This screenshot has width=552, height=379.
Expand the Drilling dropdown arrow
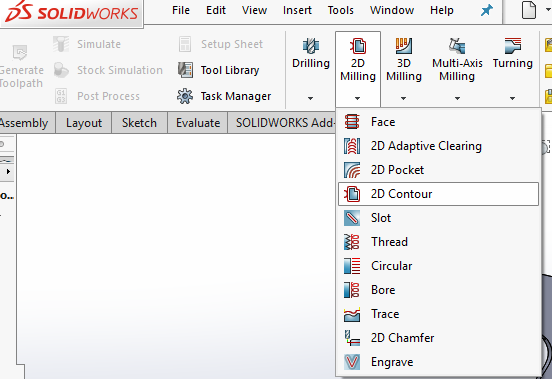tap(310, 99)
